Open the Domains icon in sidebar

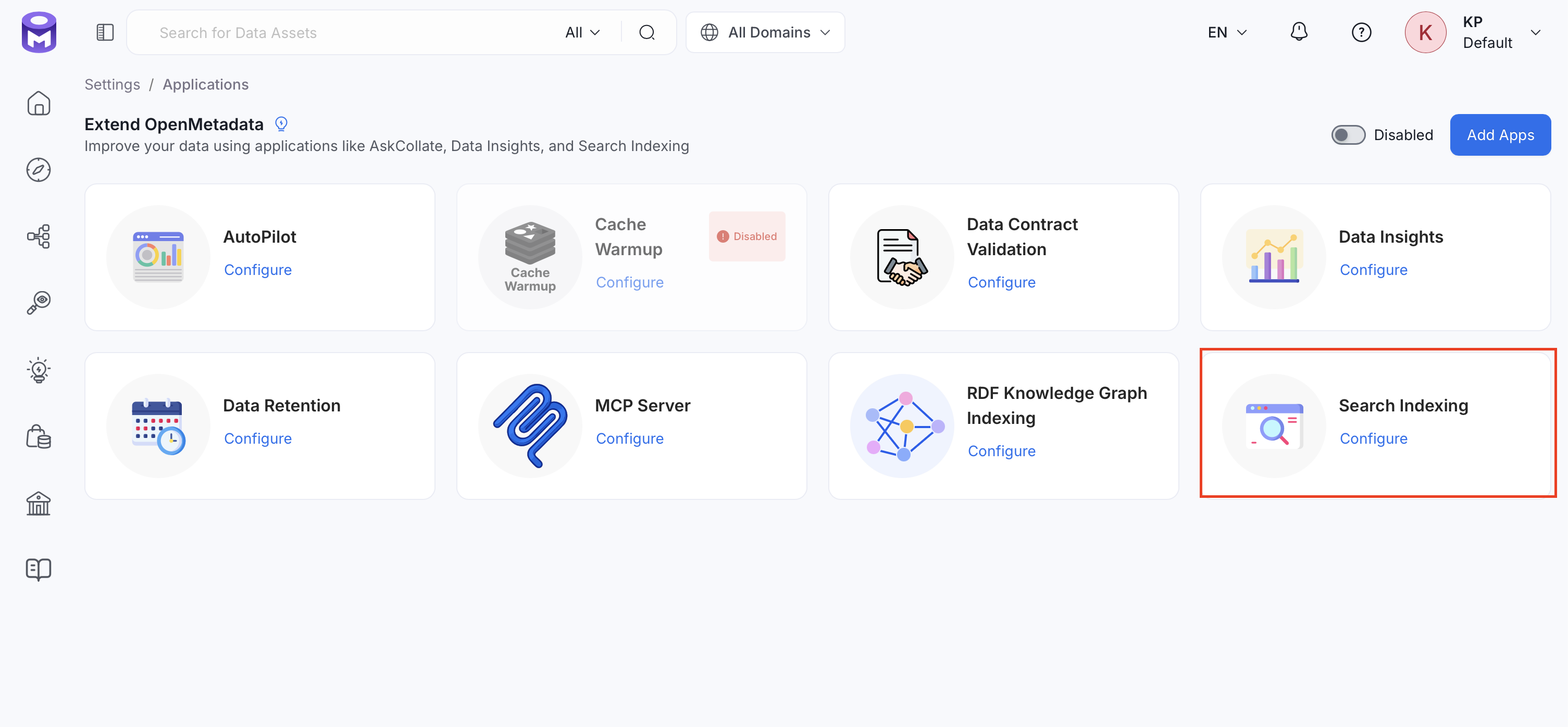[x=39, y=436]
